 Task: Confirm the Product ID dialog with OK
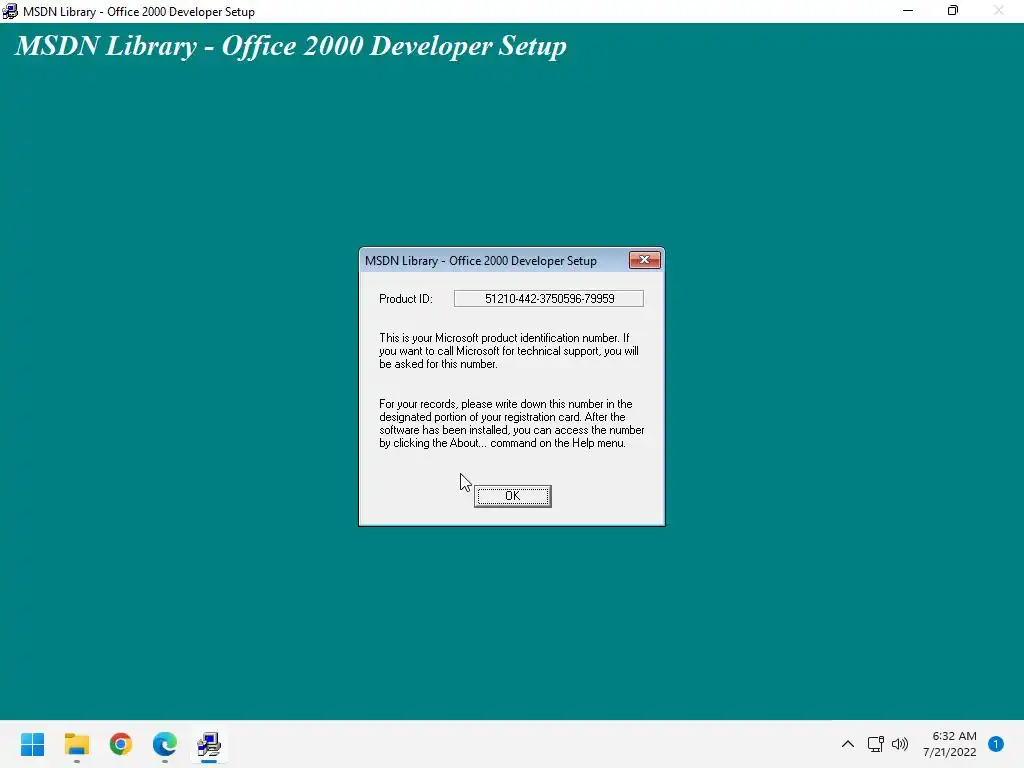[513, 496]
